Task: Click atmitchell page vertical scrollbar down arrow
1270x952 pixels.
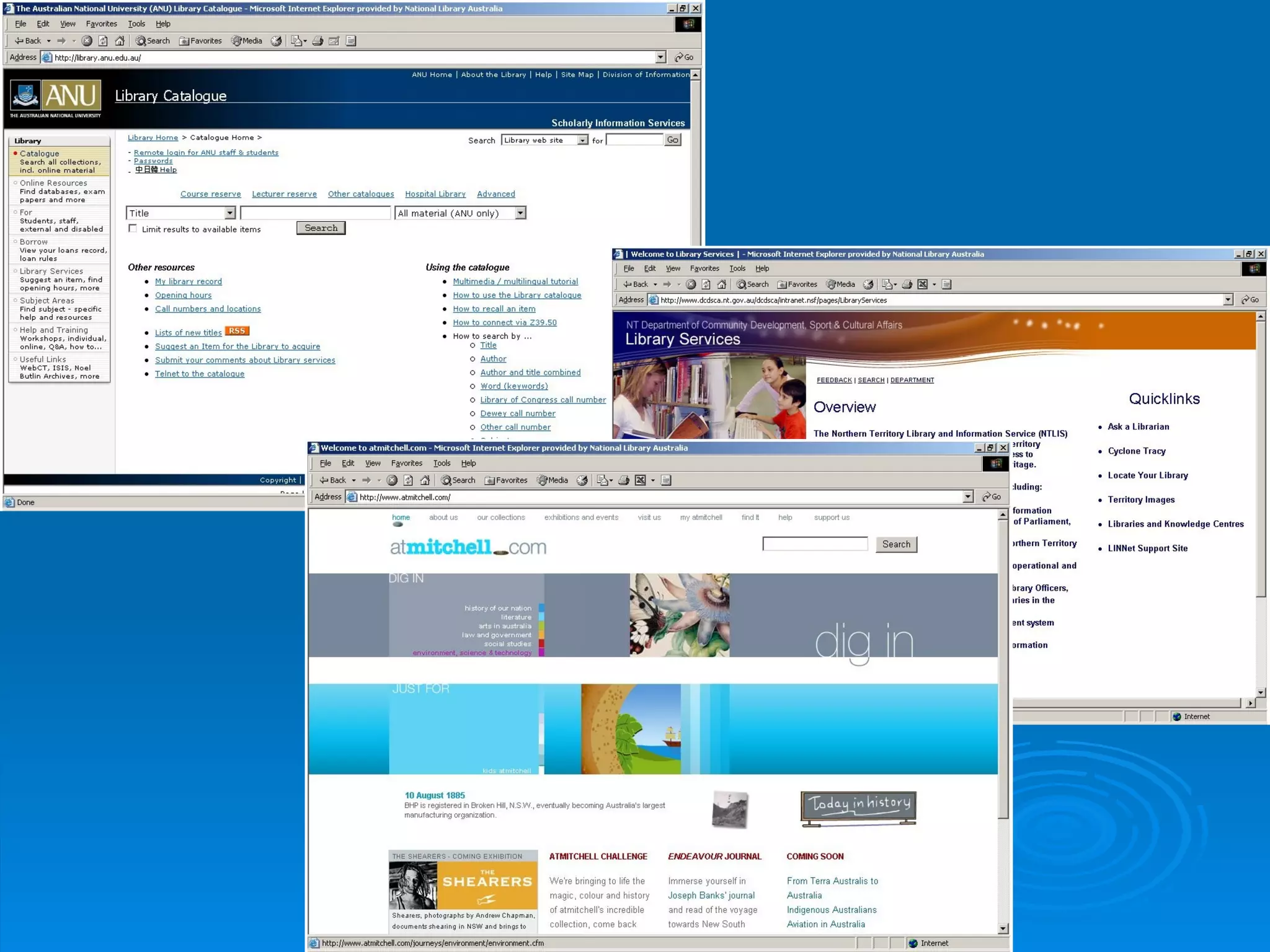Action: (x=1003, y=928)
